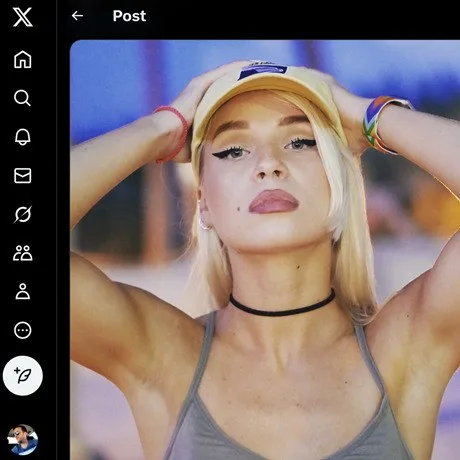This screenshot has width=460, height=460.
Task: Open the post's photo in full view
Action: coord(265,250)
